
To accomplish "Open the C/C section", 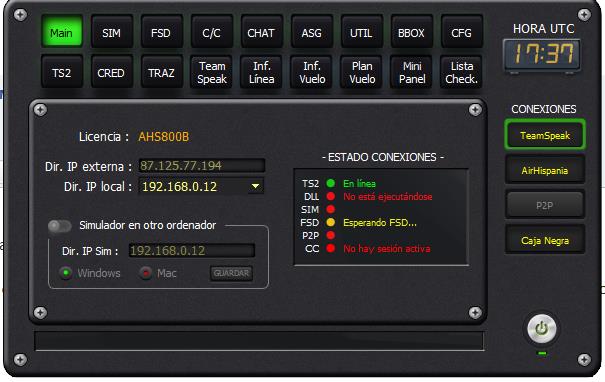I will [x=211, y=32].
